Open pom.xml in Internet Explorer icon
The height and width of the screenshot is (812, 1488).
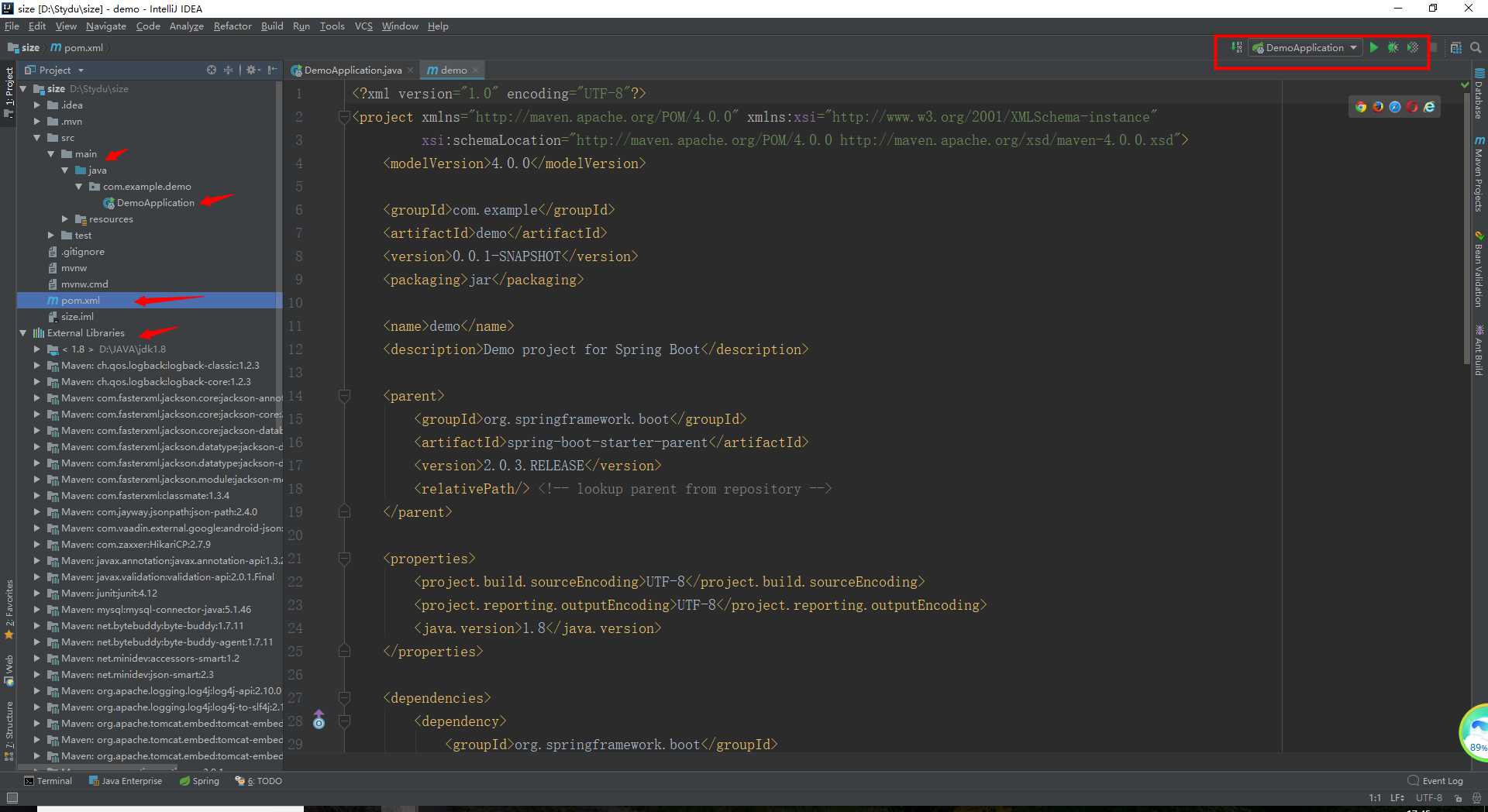1429,107
